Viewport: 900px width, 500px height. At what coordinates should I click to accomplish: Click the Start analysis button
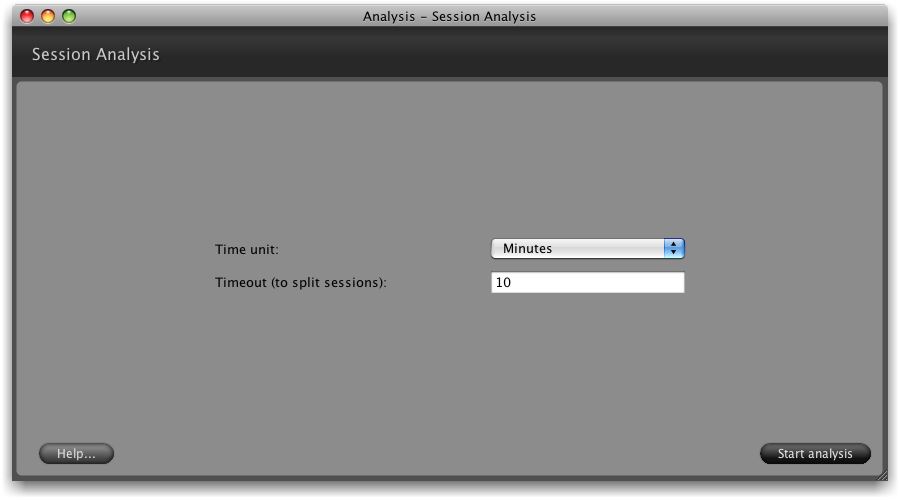point(815,454)
